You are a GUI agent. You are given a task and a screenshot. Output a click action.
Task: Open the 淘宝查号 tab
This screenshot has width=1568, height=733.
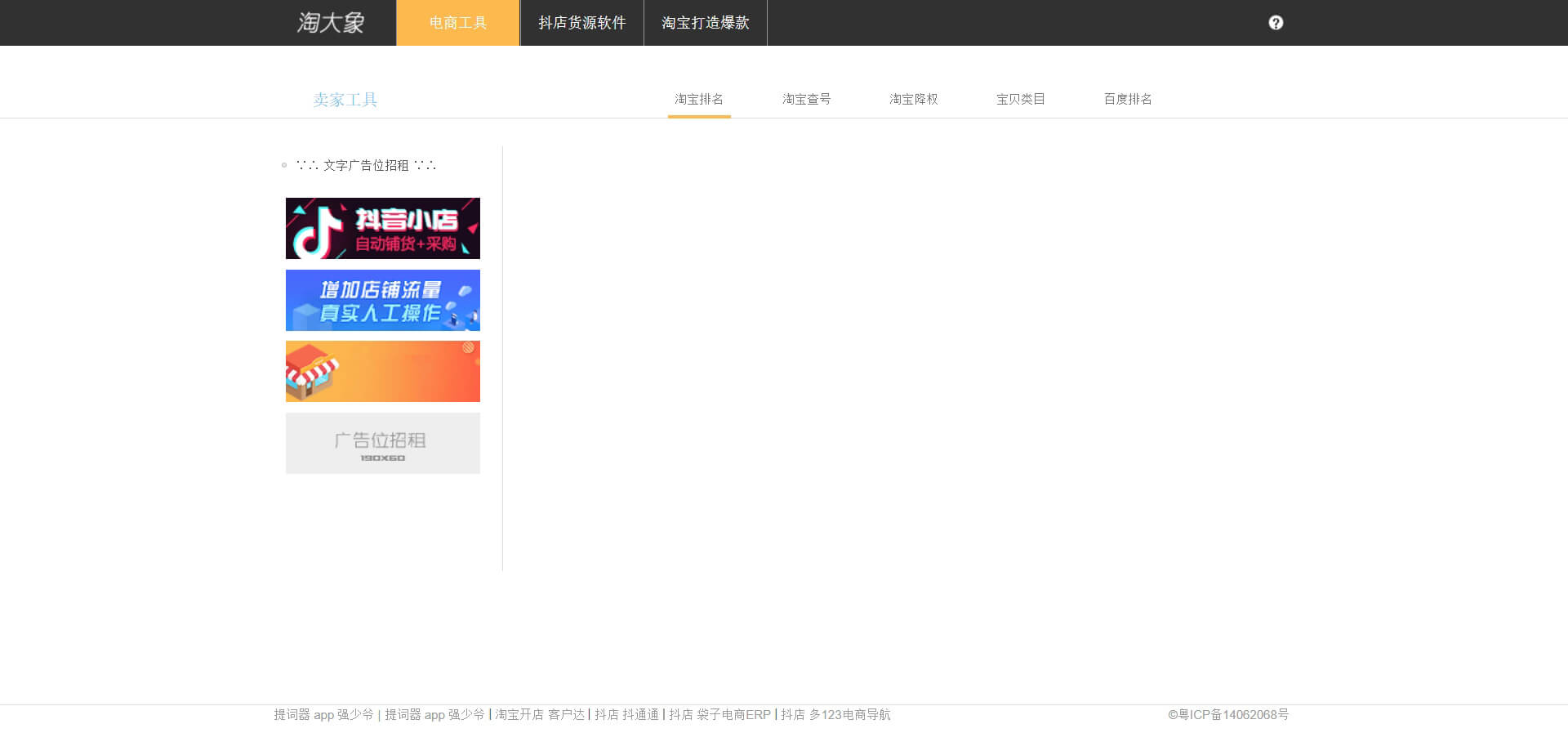[x=806, y=99]
